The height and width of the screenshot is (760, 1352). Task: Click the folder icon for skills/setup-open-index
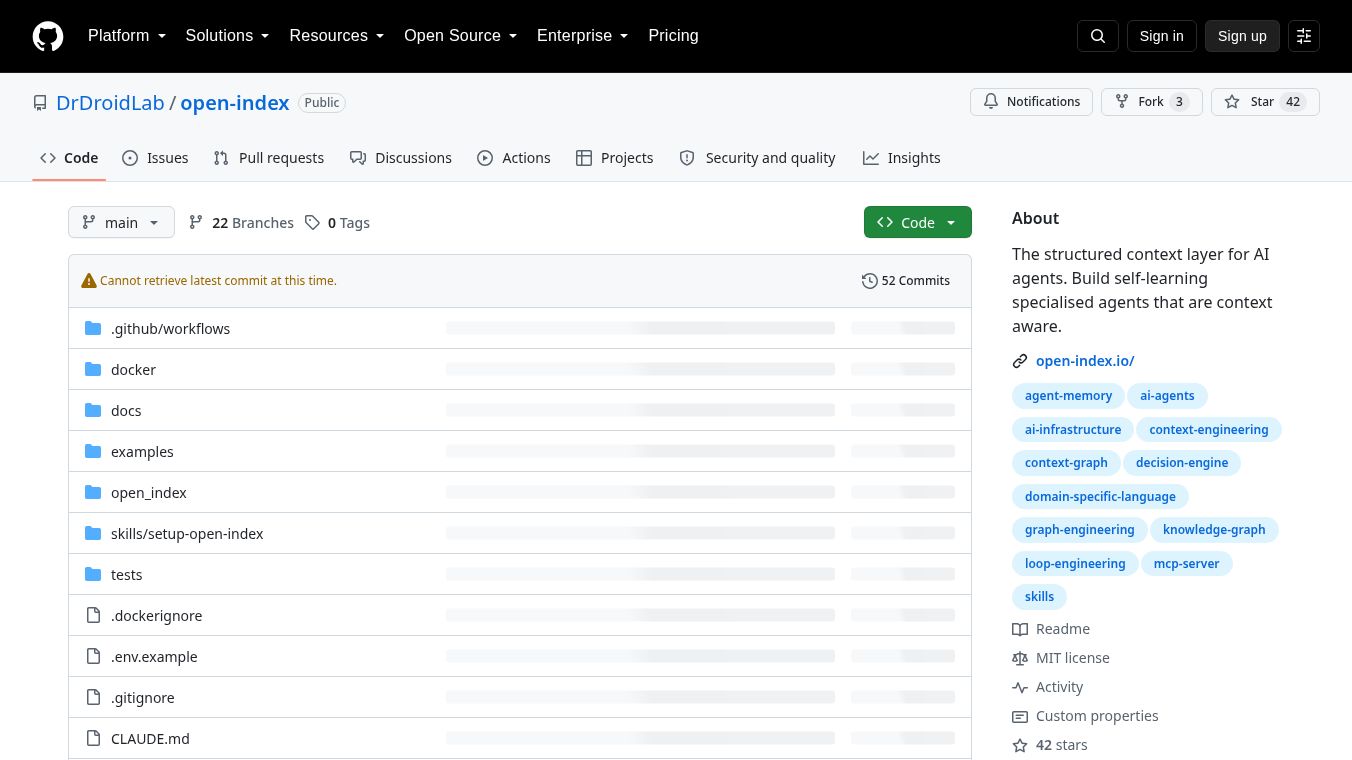tap(93, 533)
